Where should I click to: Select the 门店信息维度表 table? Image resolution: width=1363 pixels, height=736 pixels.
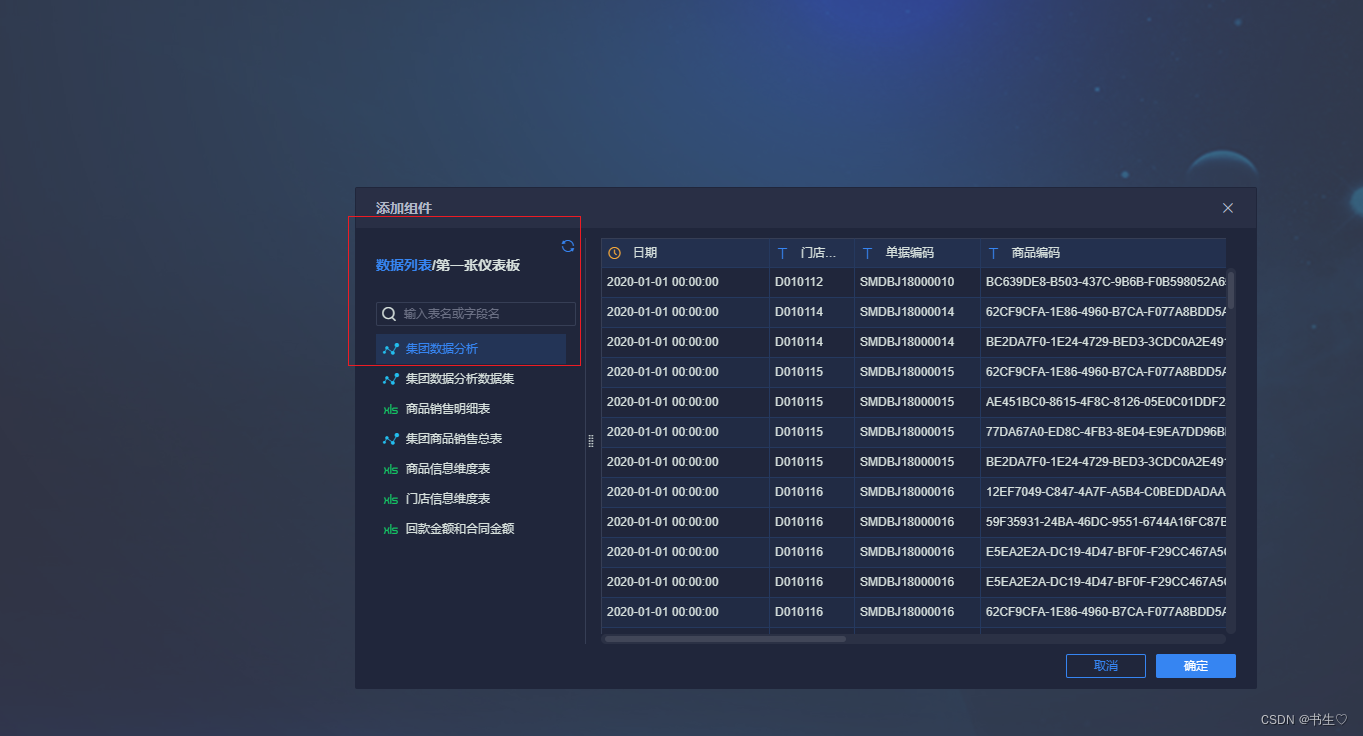click(x=471, y=499)
